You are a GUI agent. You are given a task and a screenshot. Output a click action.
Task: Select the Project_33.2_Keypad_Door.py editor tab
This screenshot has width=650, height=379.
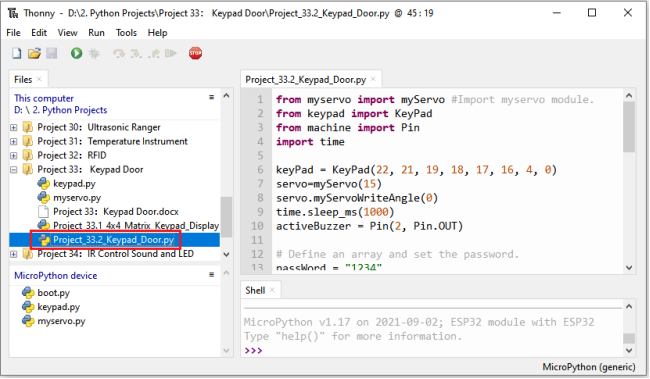(306, 80)
